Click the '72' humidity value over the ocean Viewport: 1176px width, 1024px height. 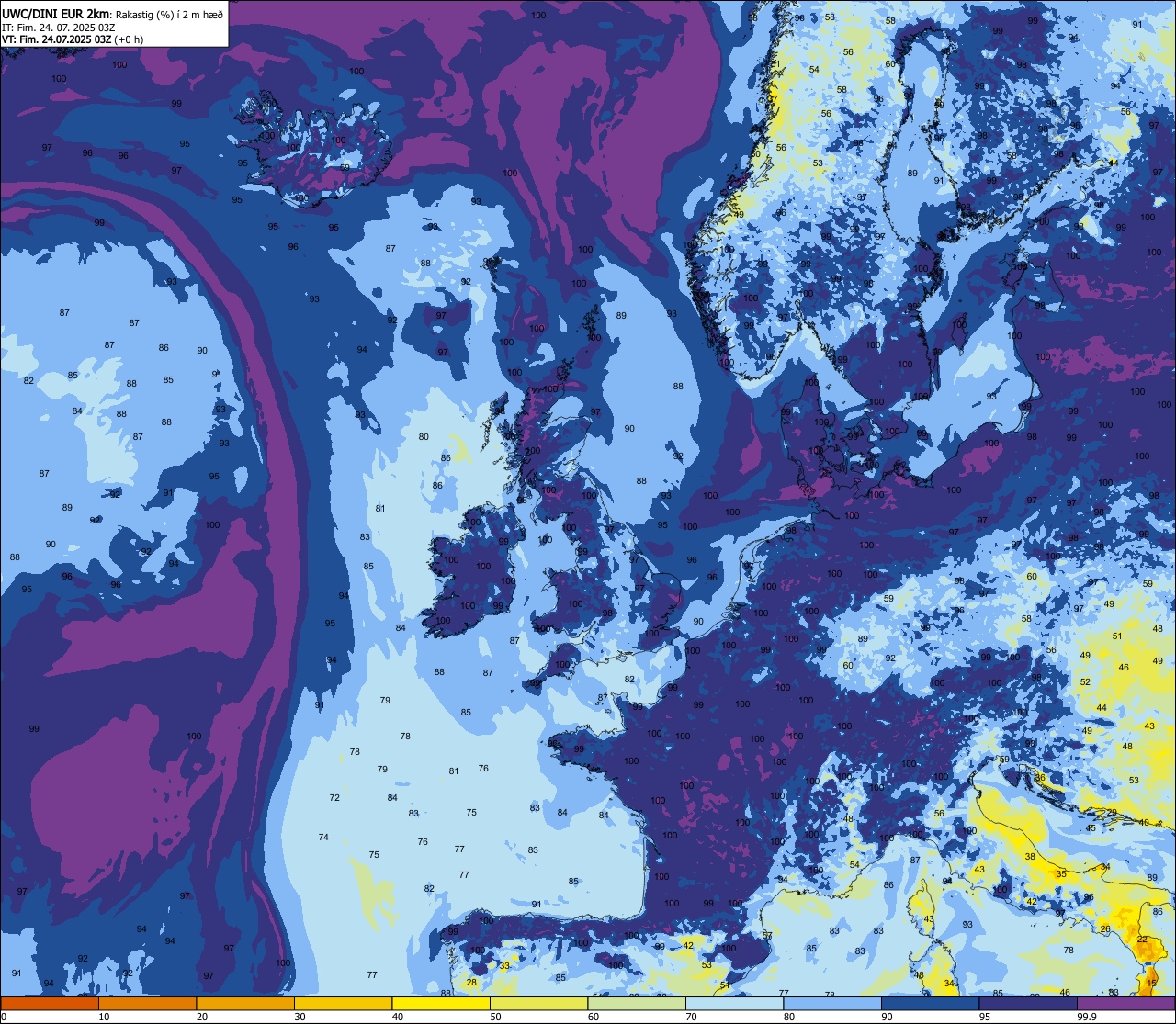[334, 798]
